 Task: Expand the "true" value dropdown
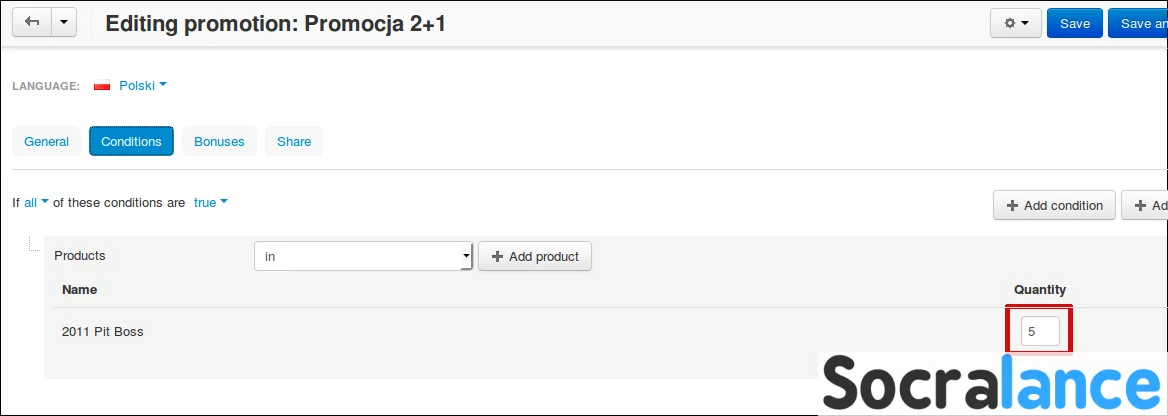[x=210, y=203]
